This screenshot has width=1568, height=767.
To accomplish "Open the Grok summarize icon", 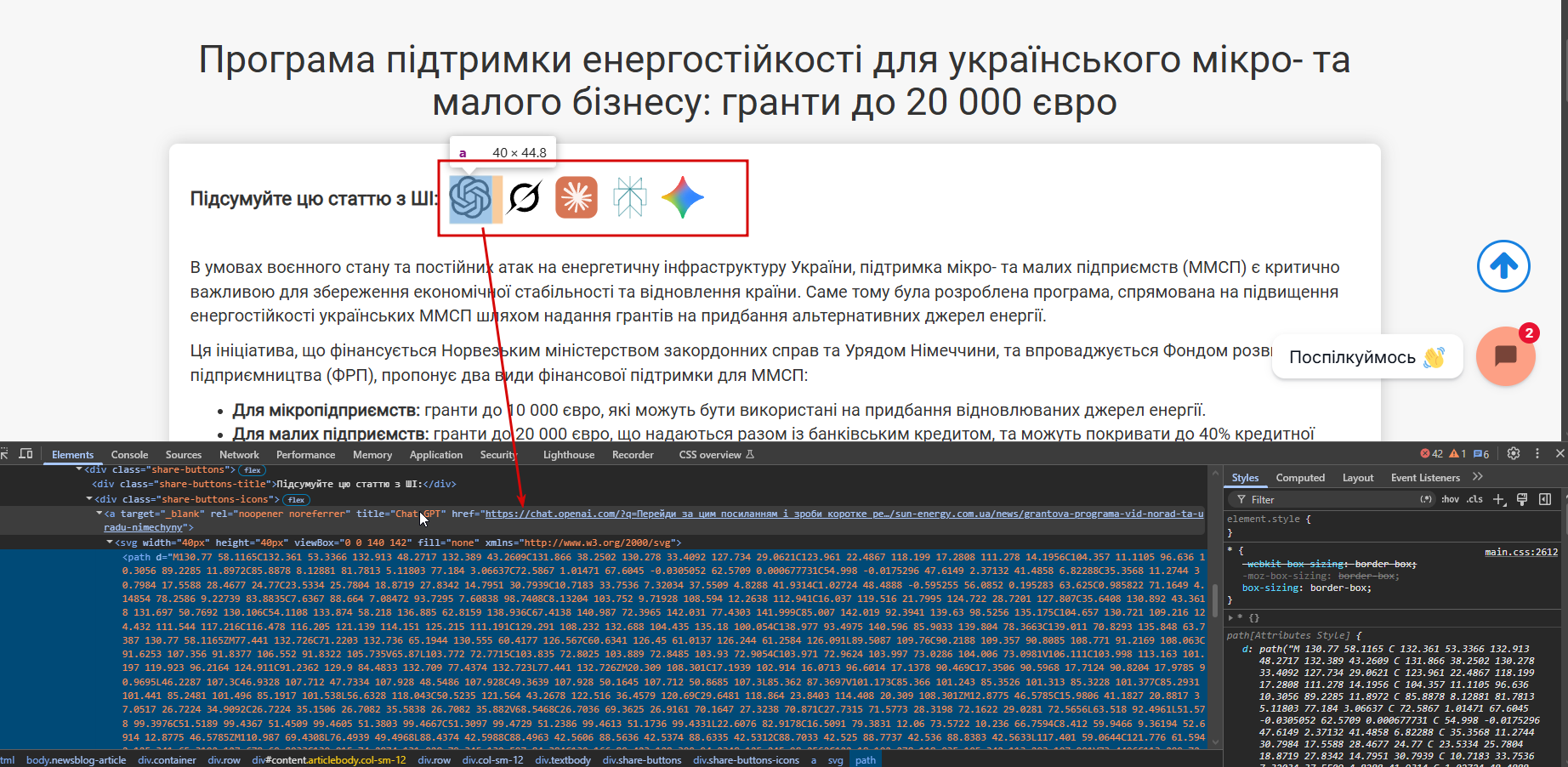I will coord(524,198).
